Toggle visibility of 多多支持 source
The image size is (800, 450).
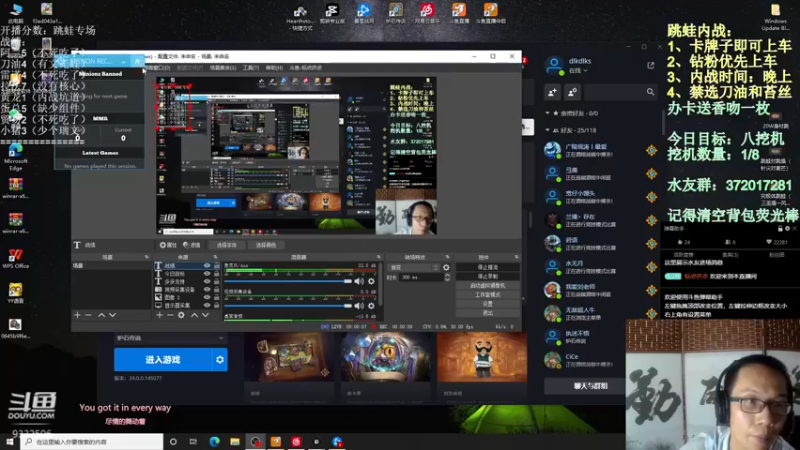click(x=207, y=281)
